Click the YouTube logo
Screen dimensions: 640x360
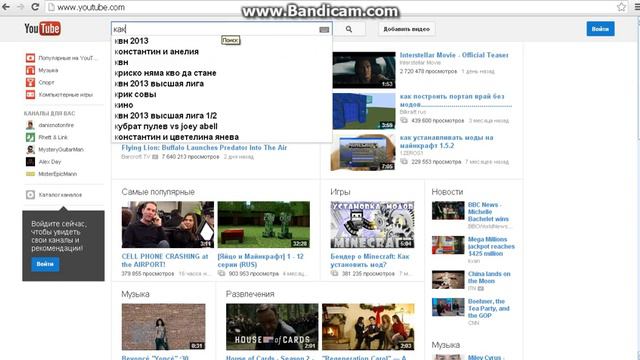click(42, 29)
